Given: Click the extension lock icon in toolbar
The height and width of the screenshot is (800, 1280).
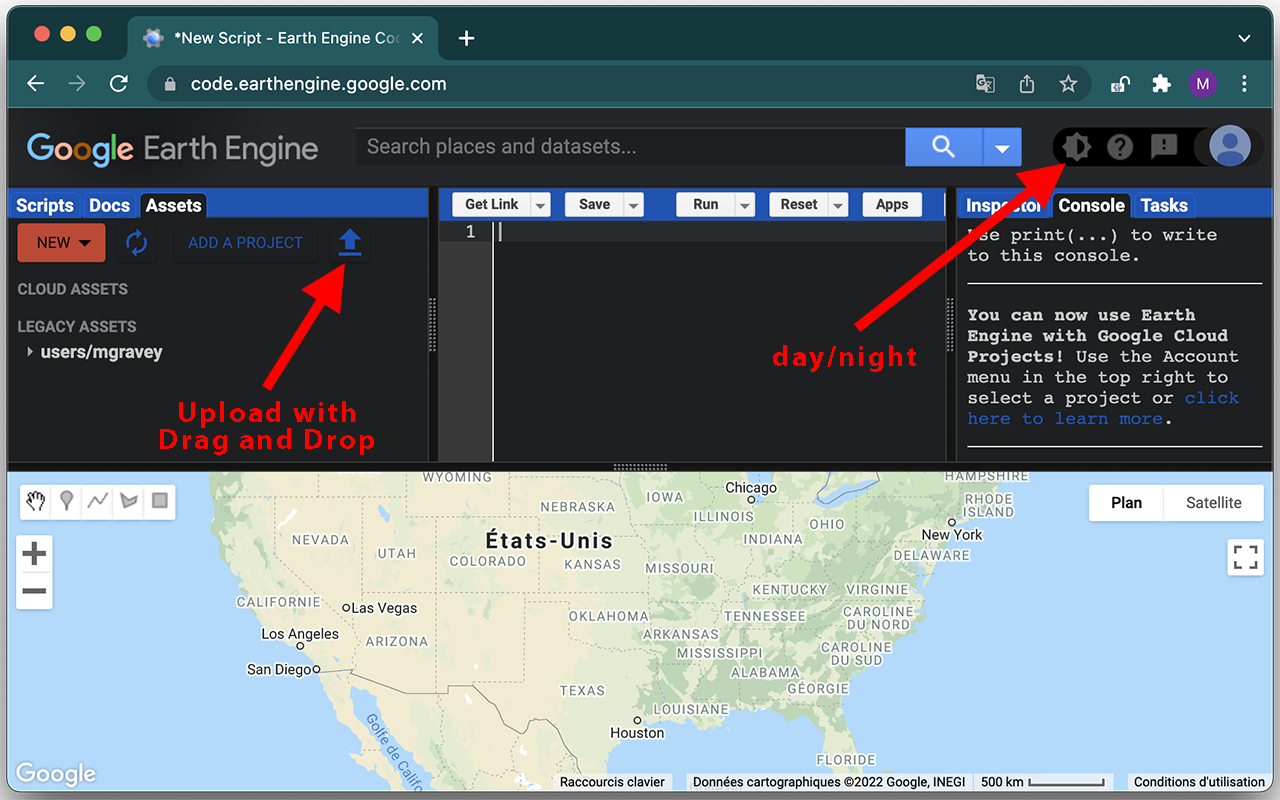Looking at the screenshot, I should click(1120, 84).
